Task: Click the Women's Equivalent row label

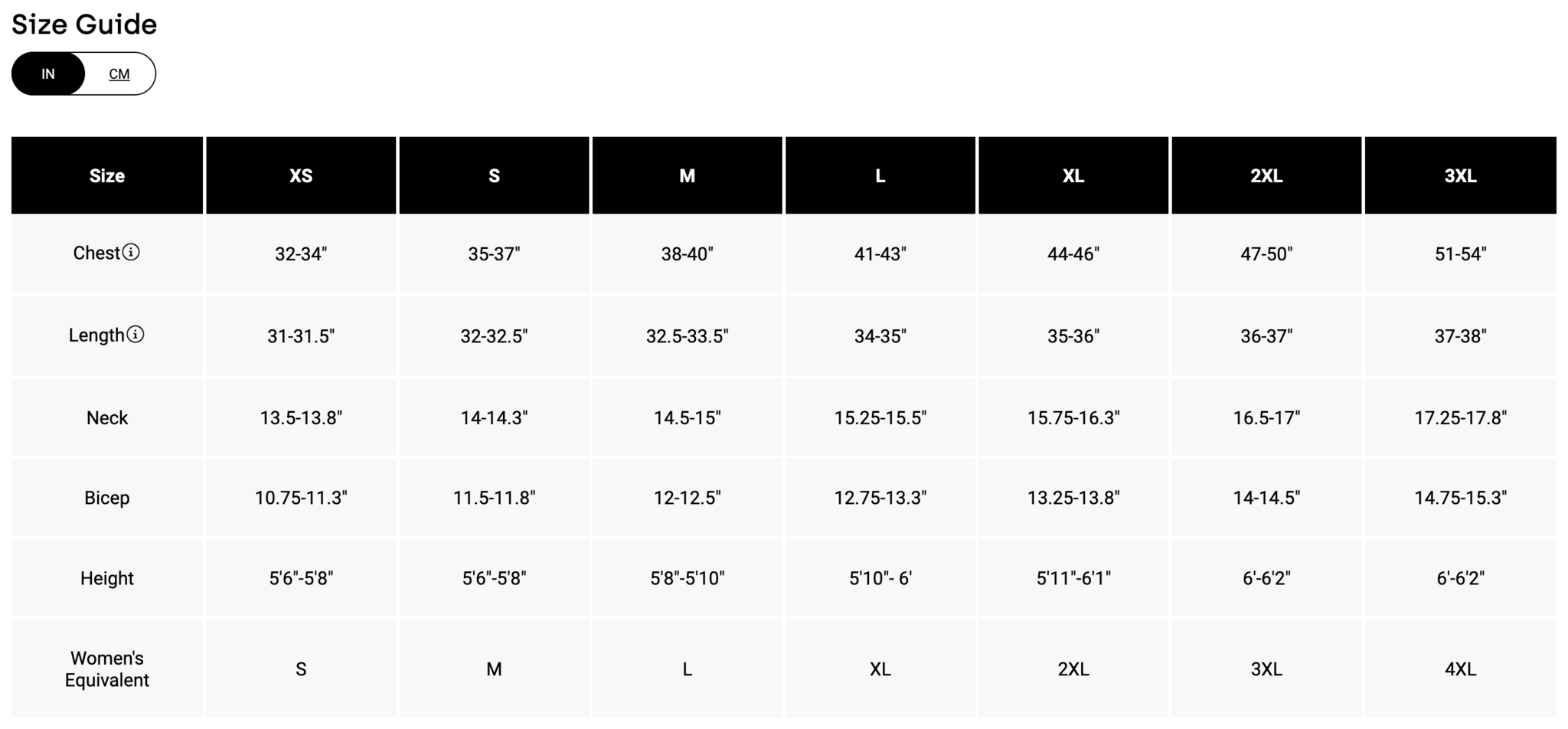Action: [x=107, y=669]
